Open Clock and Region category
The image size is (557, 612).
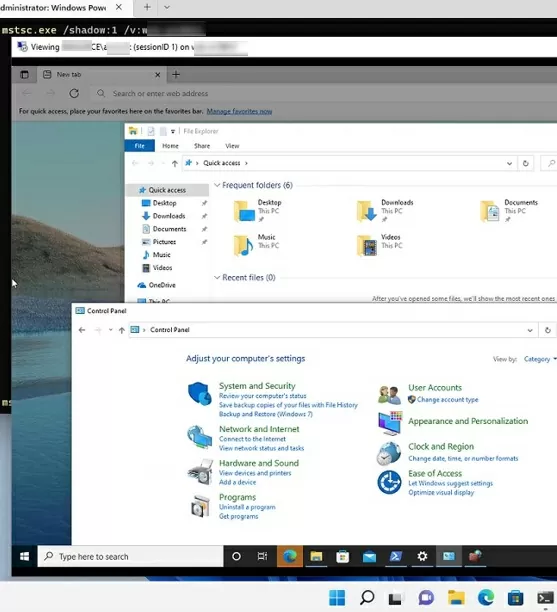click(x=441, y=447)
